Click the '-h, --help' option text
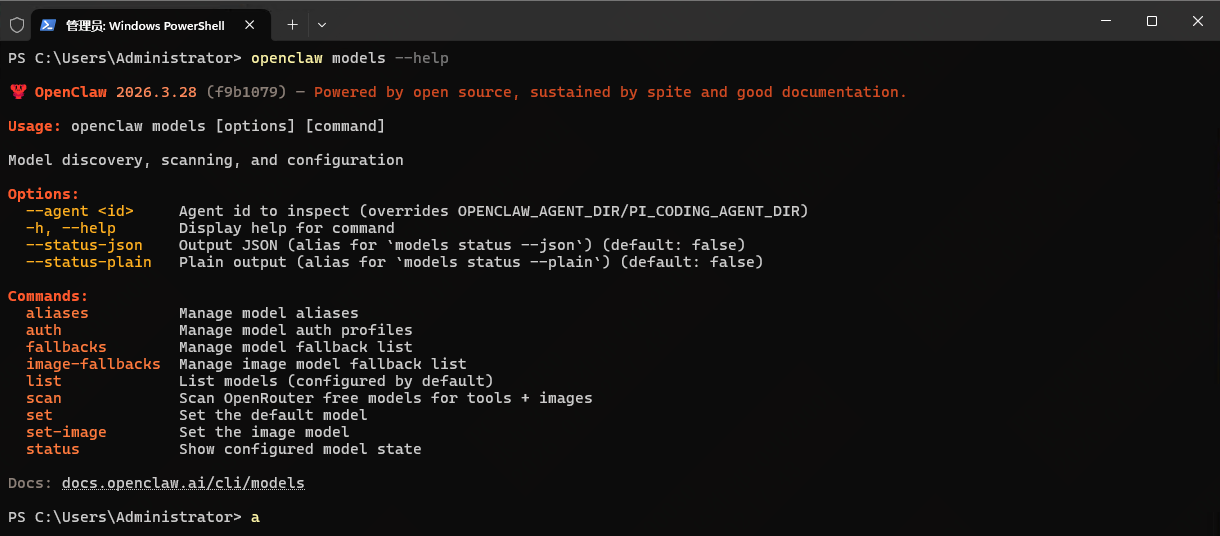 click(71, 228)
